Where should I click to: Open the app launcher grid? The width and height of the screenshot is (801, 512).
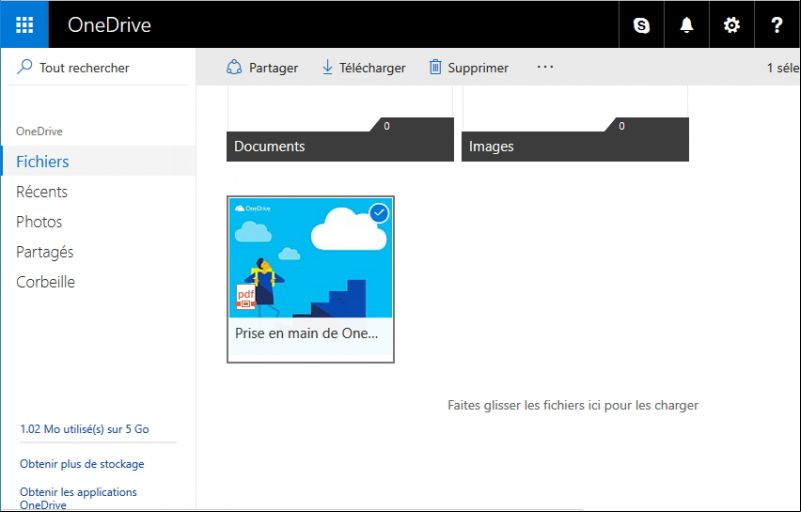[x=25, y=25]
